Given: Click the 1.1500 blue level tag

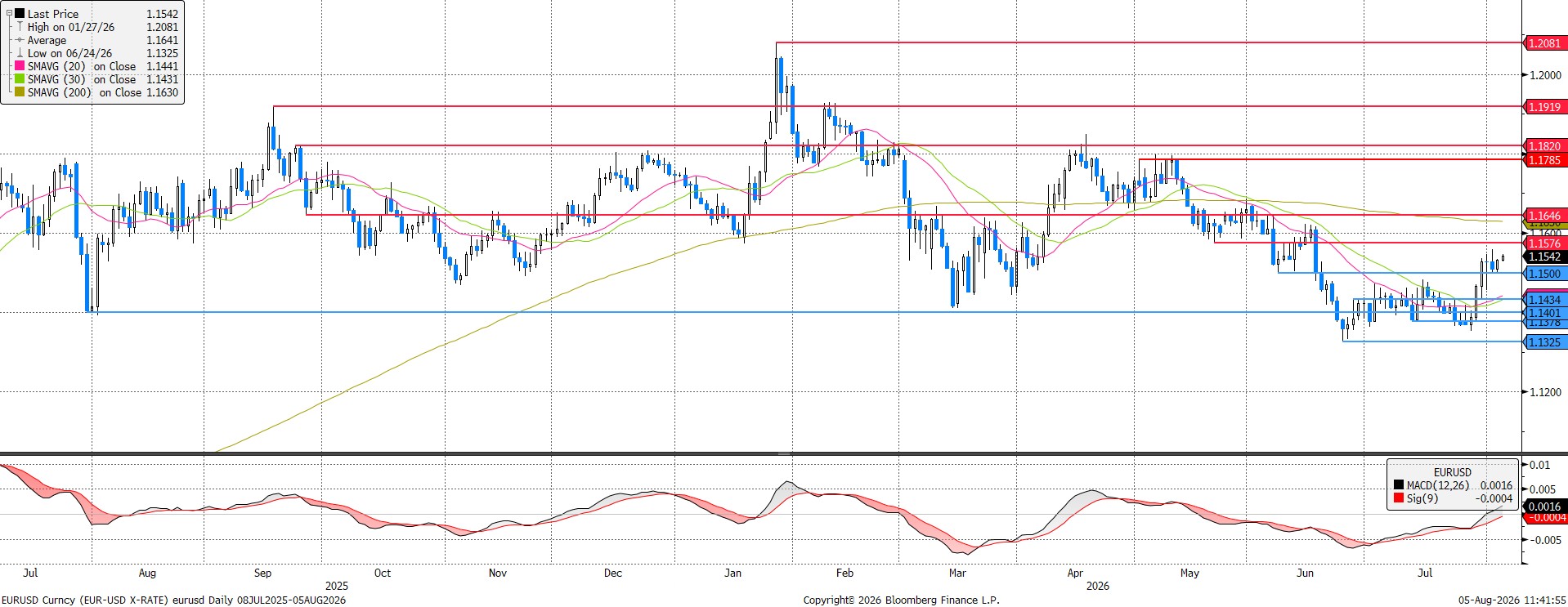Looking at the screenshot, I should click(x=1545, y=274).
